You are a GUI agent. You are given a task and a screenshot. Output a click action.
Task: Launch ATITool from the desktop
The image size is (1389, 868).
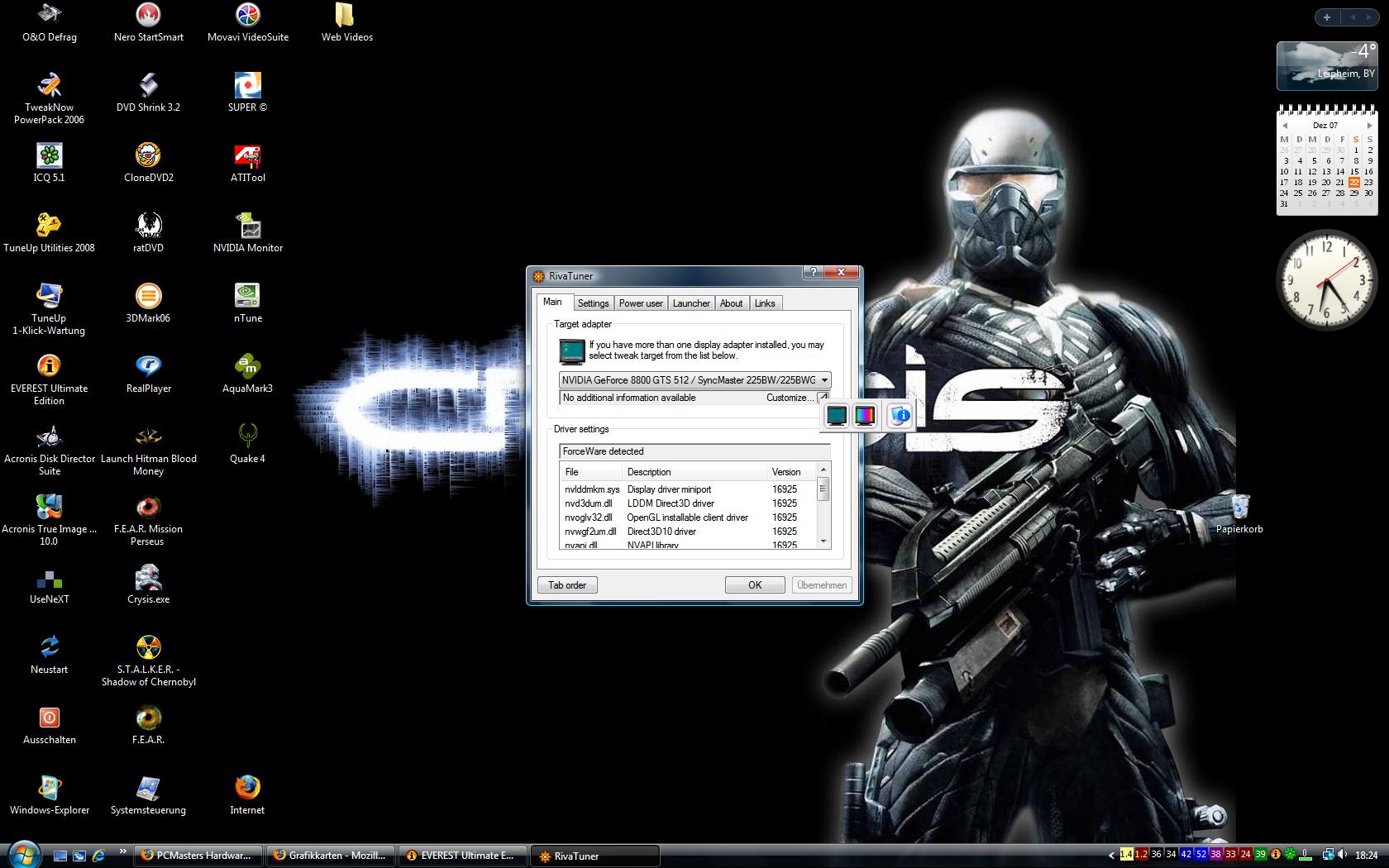click(248, 164)
